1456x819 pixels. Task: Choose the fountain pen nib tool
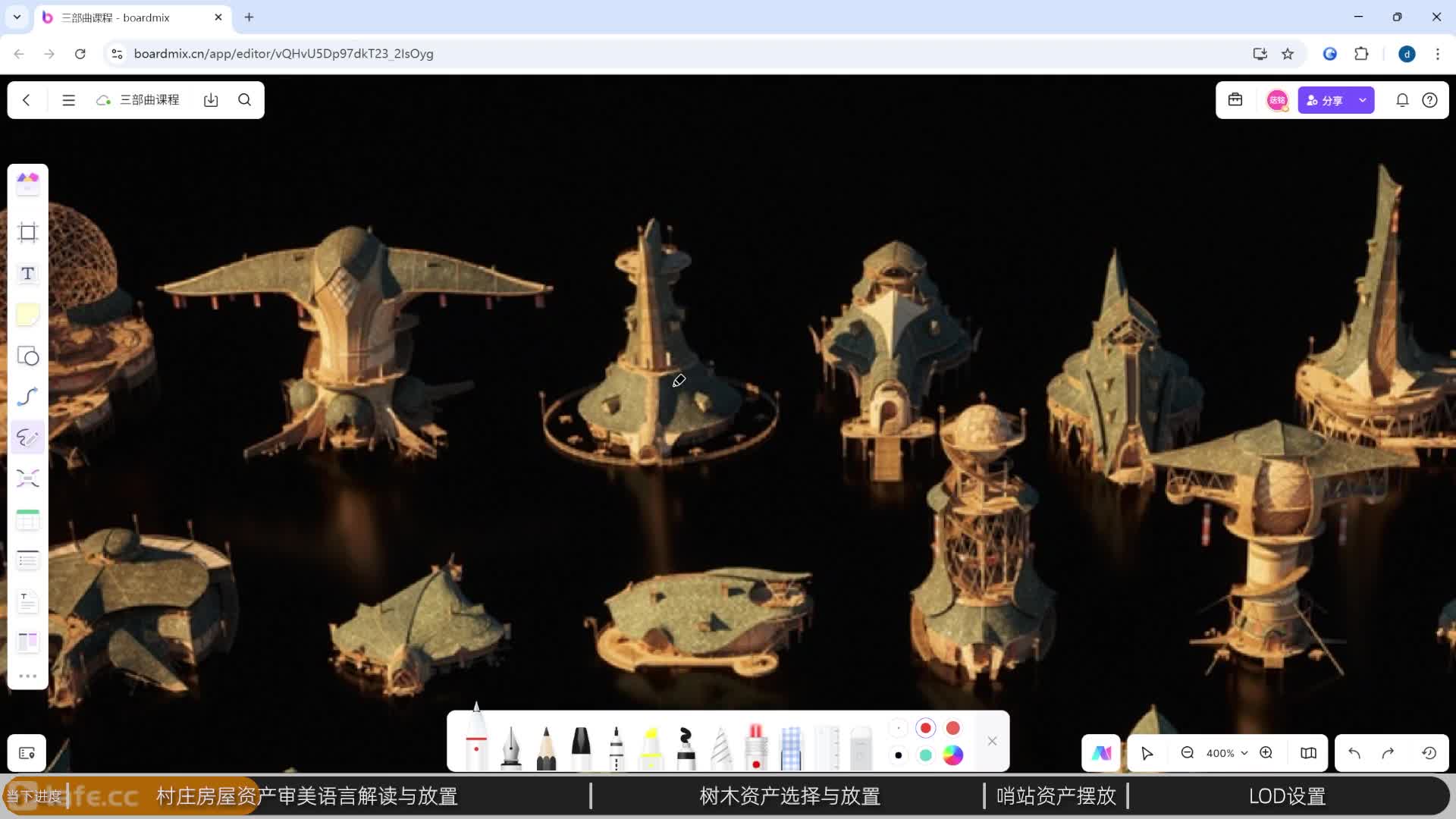pos(511,748)
